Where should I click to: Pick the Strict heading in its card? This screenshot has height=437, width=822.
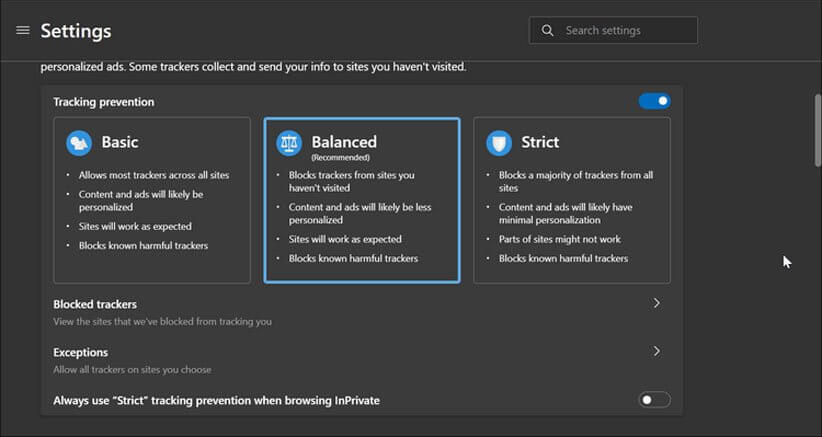coord(540,142)
